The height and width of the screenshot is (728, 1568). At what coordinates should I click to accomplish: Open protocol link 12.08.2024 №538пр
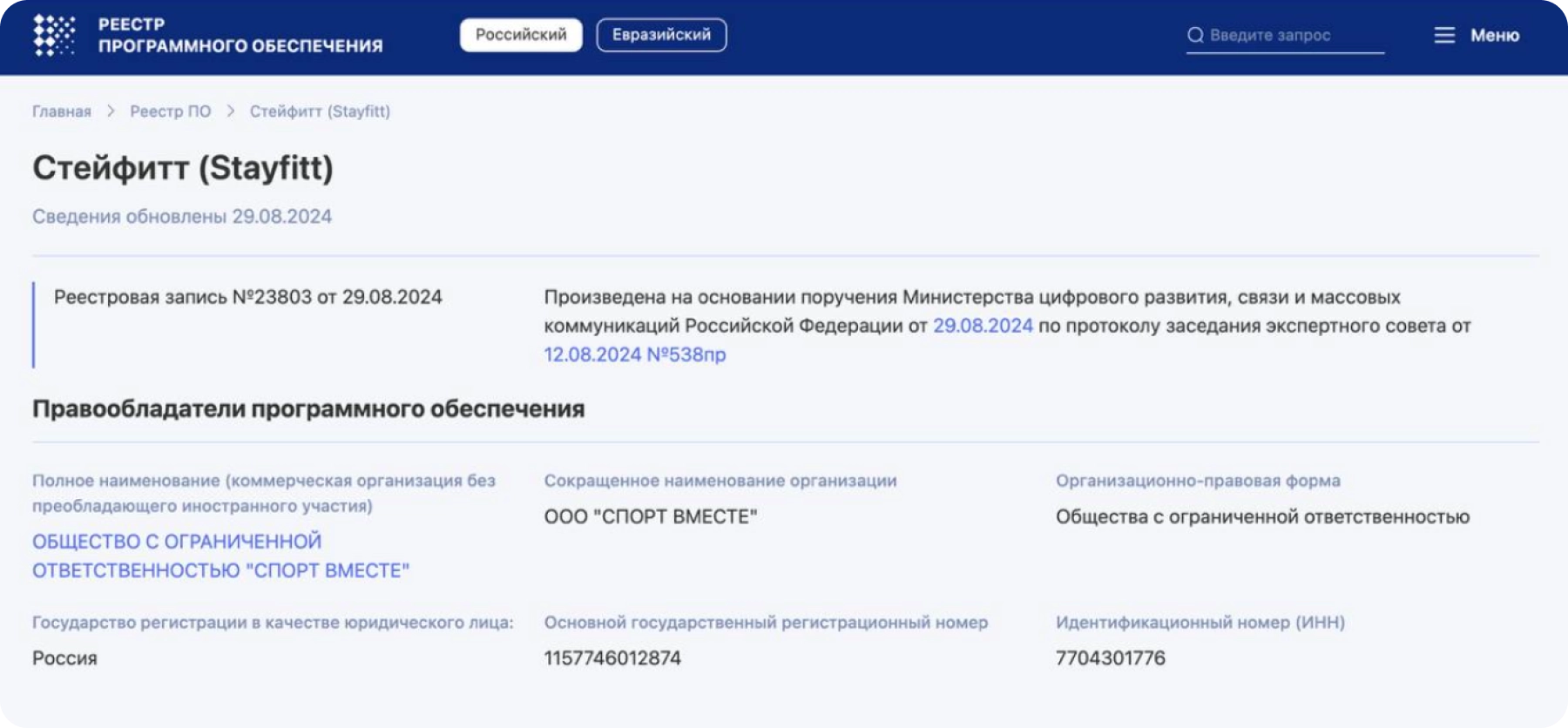(x=635, y=354)
